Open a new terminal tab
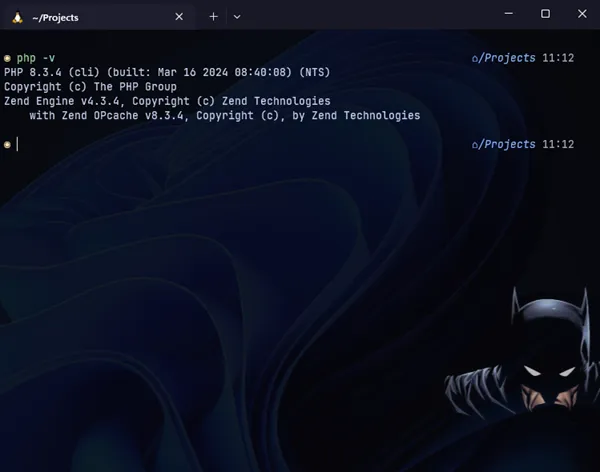 [214, 17]
